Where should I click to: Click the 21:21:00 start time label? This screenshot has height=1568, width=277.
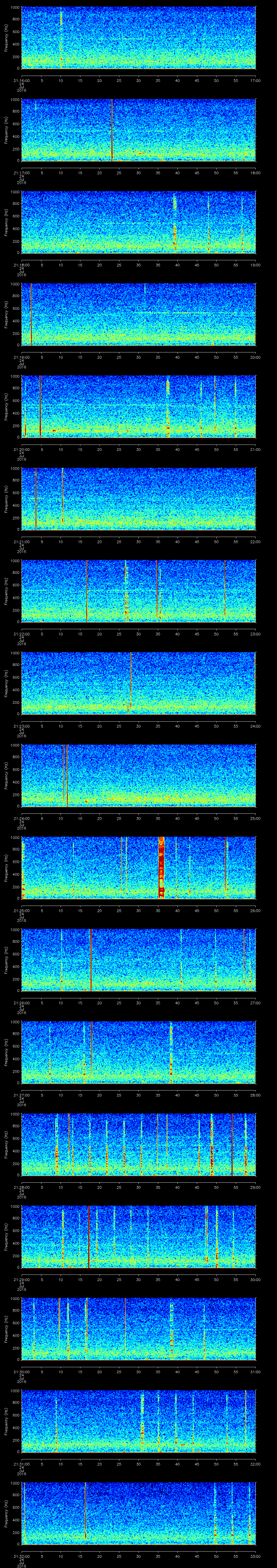point(21,542)
